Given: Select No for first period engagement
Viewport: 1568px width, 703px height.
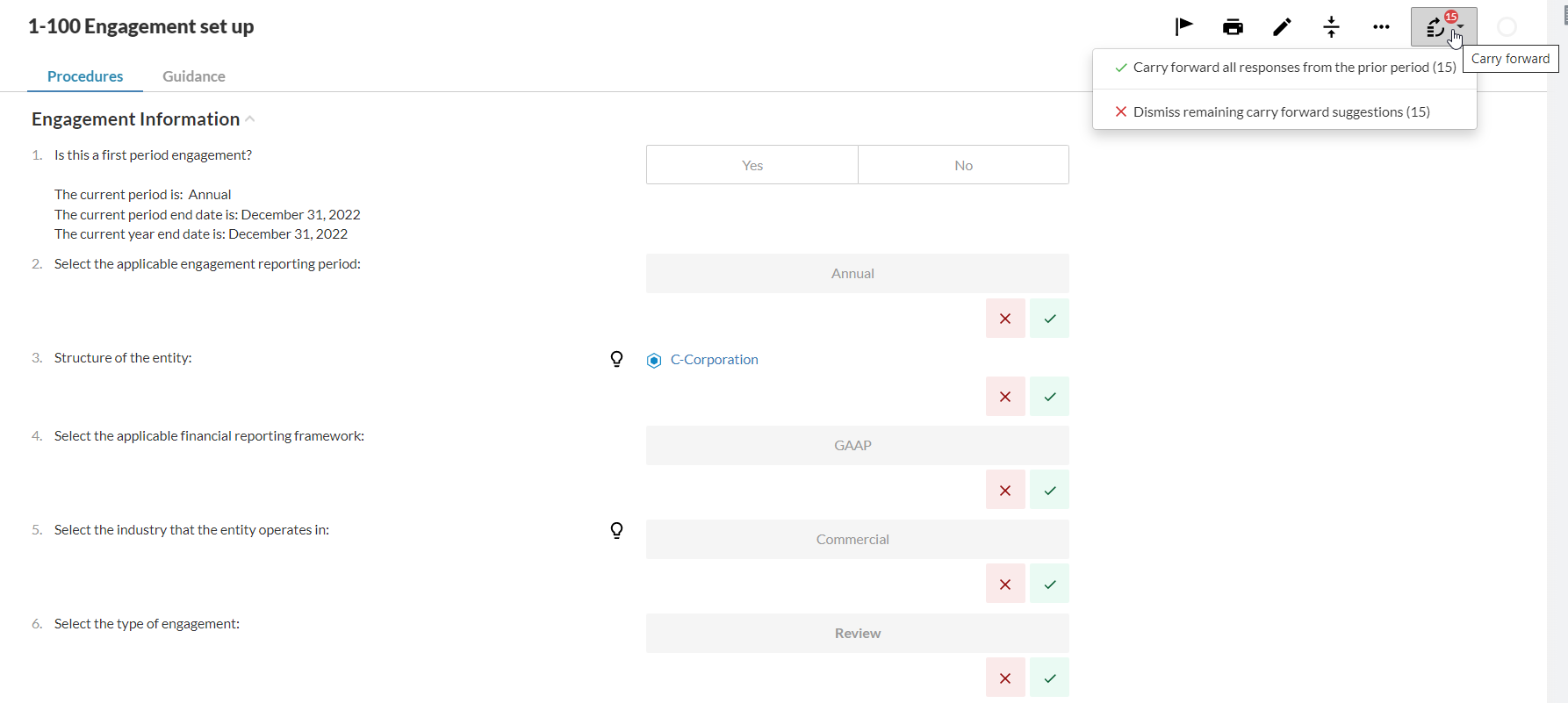Looking at the screenshot, I should 963,165.
